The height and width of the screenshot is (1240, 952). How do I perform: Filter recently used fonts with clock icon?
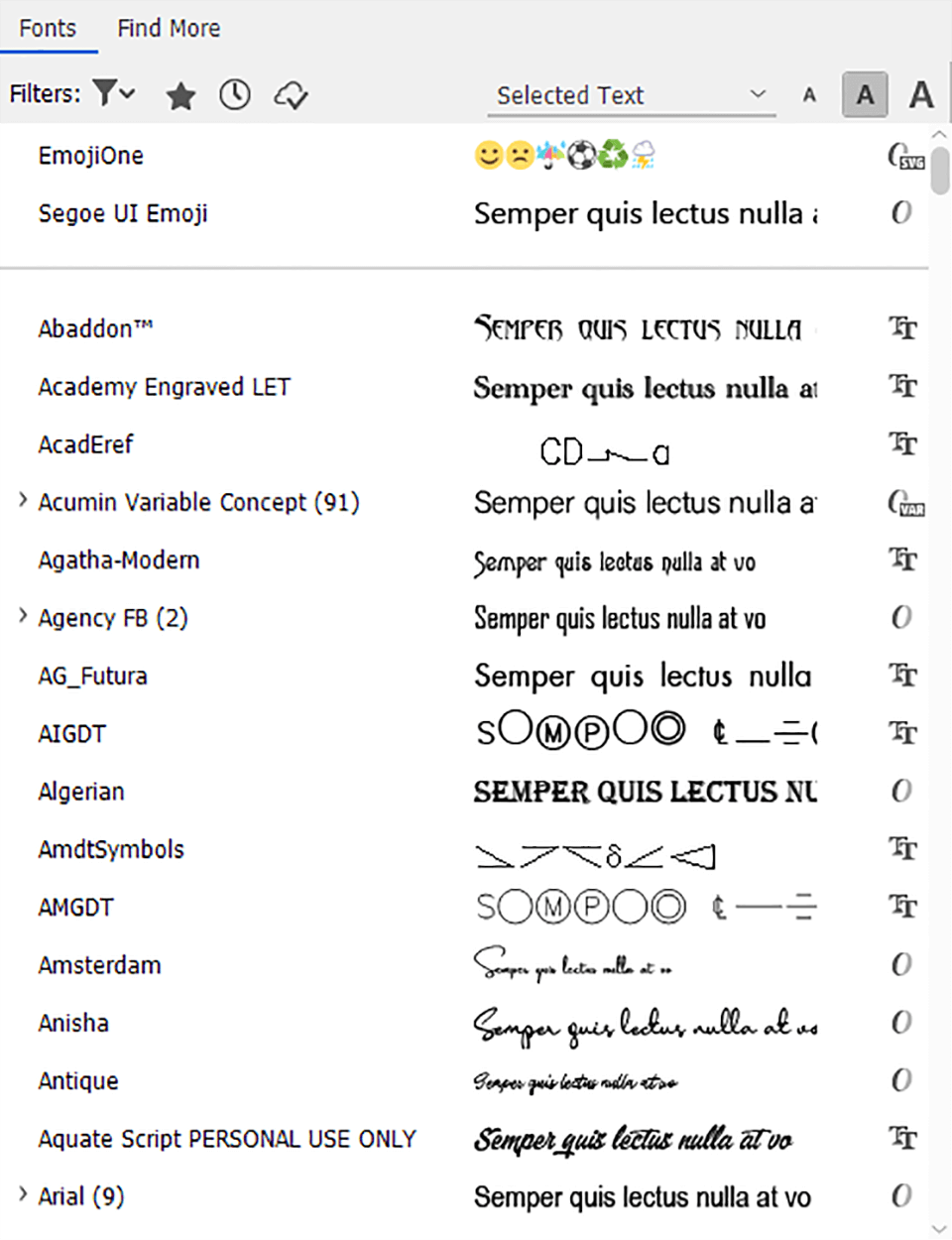point(235,94)
